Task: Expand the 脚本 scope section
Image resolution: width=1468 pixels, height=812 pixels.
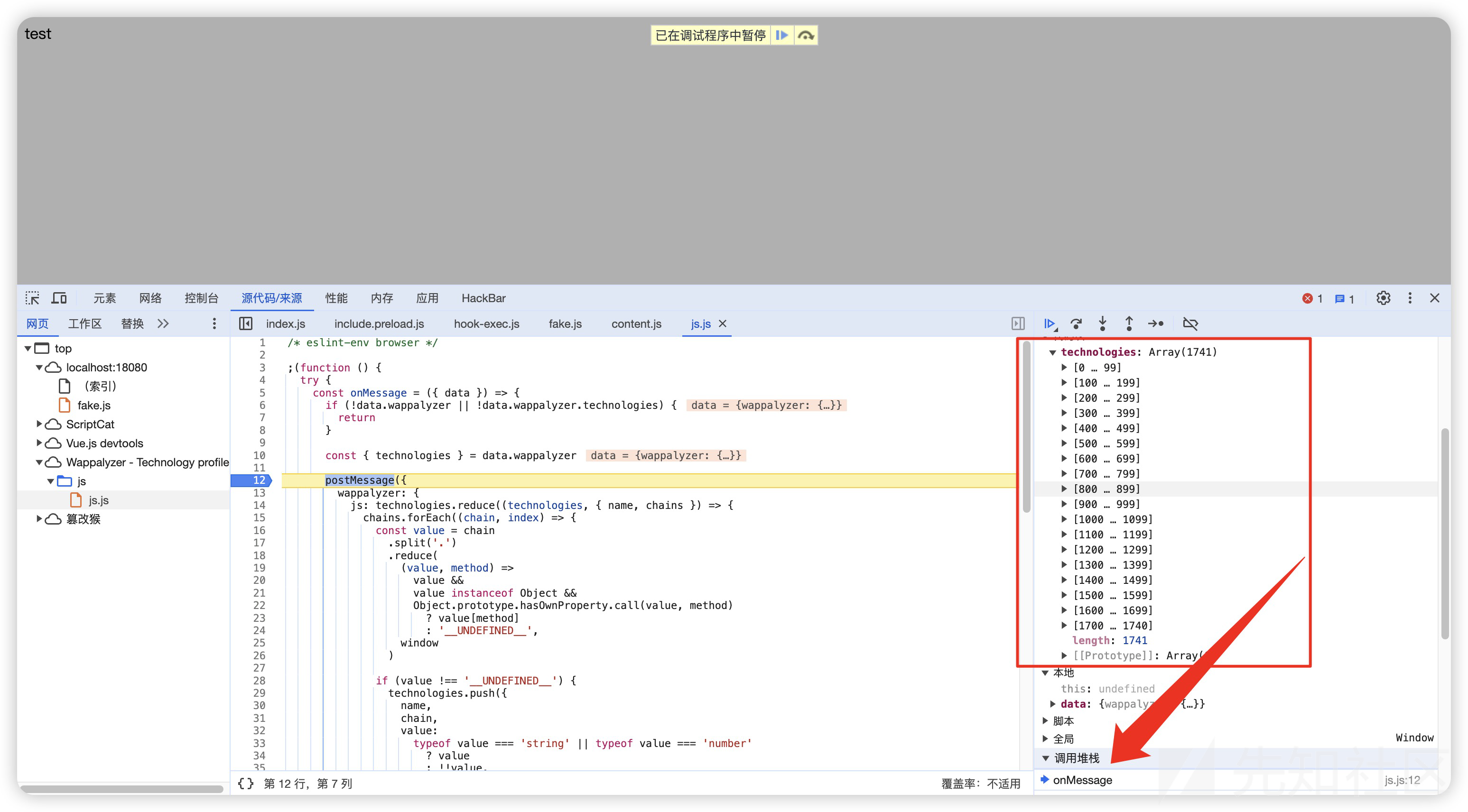Action: click(x=1045, y=721)
